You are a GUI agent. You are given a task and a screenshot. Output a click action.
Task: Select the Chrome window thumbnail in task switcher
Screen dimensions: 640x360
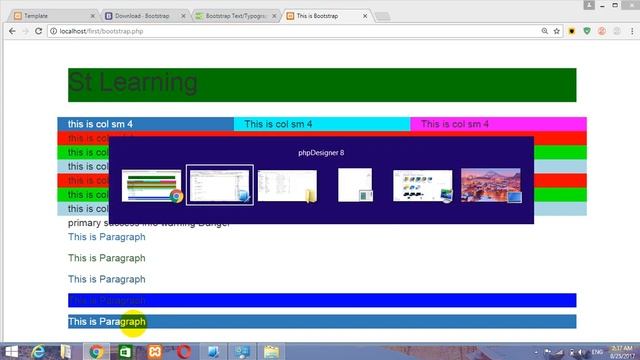[152, 186]
